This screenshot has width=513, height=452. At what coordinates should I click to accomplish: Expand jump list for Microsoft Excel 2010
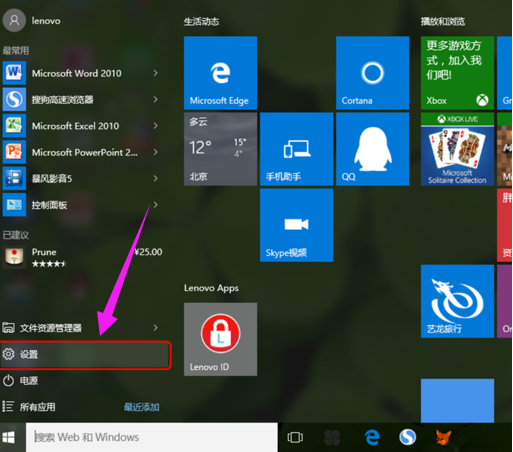pos(155,126)
